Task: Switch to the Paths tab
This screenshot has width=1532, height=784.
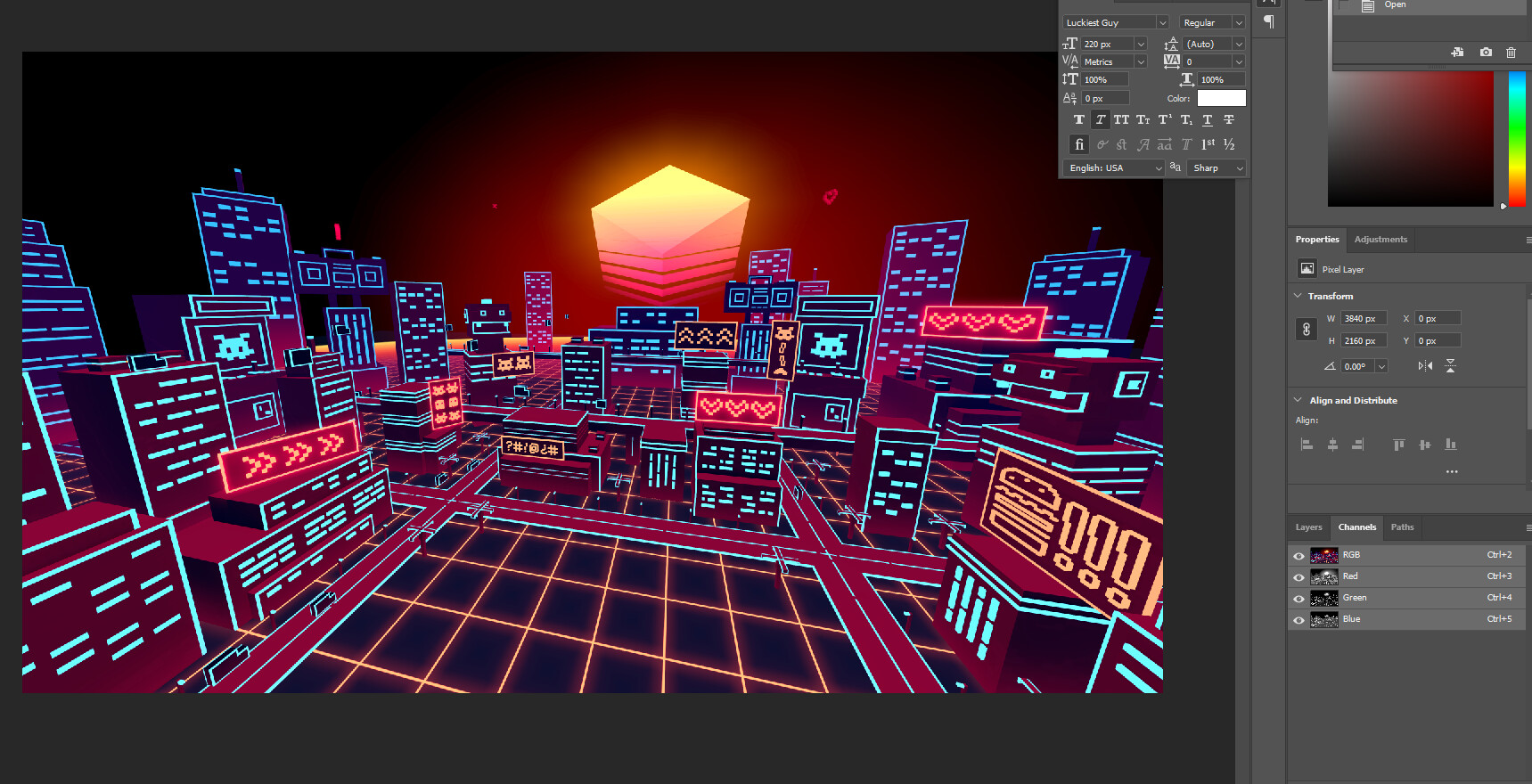Action: [1402, 527]
